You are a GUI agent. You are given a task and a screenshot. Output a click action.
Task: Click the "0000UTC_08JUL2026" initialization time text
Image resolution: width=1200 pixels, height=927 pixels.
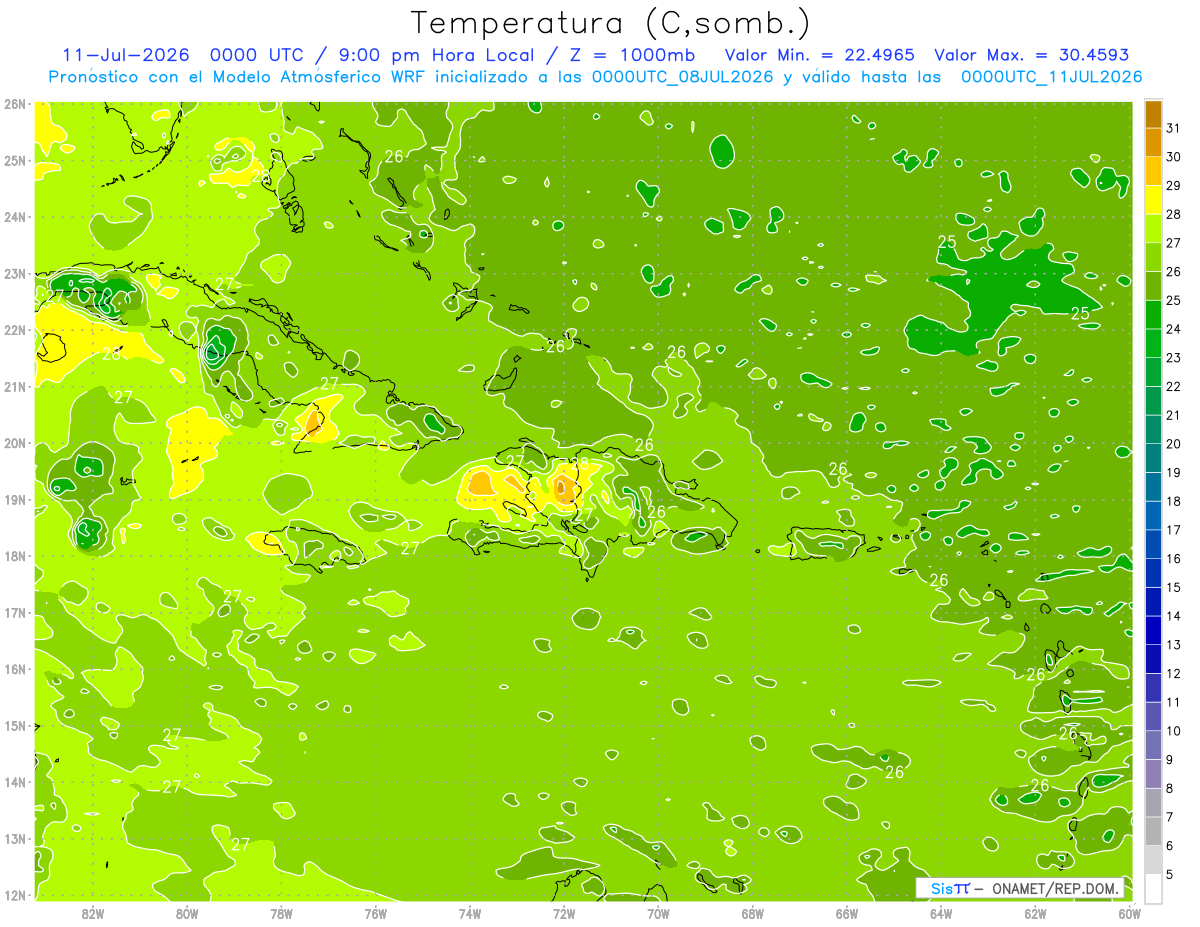(x=682, y=77)
